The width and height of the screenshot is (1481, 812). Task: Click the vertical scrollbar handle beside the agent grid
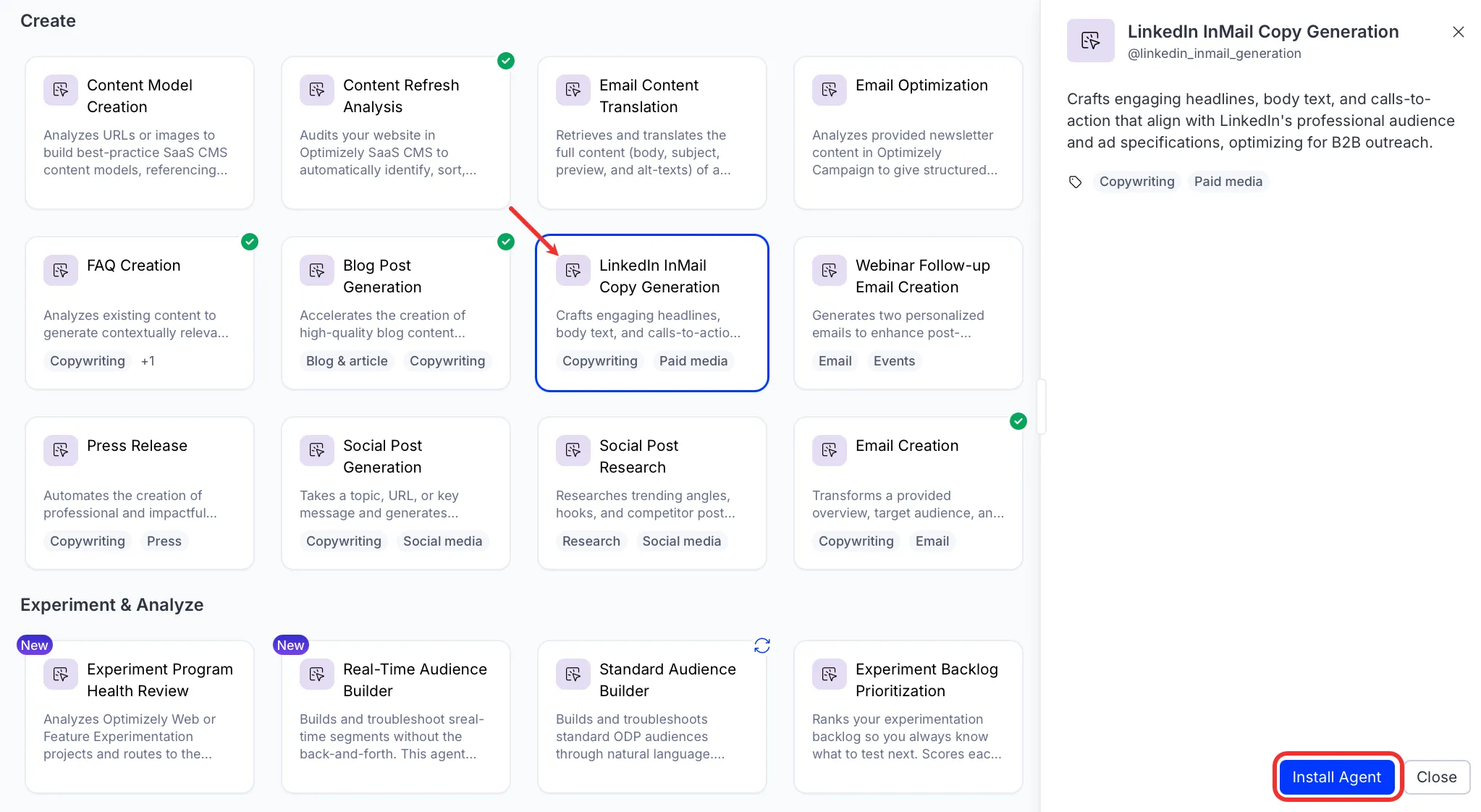pos(1042,407)
